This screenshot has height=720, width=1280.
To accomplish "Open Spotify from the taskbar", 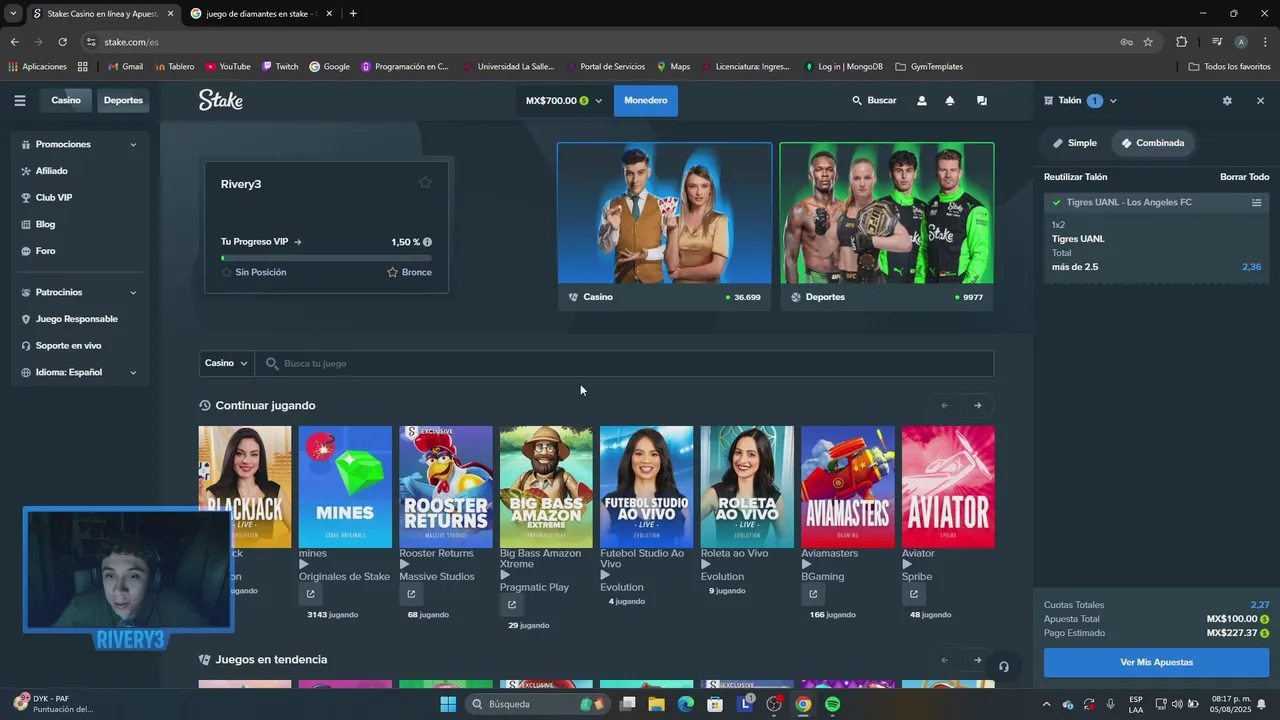I will point(832,704).
